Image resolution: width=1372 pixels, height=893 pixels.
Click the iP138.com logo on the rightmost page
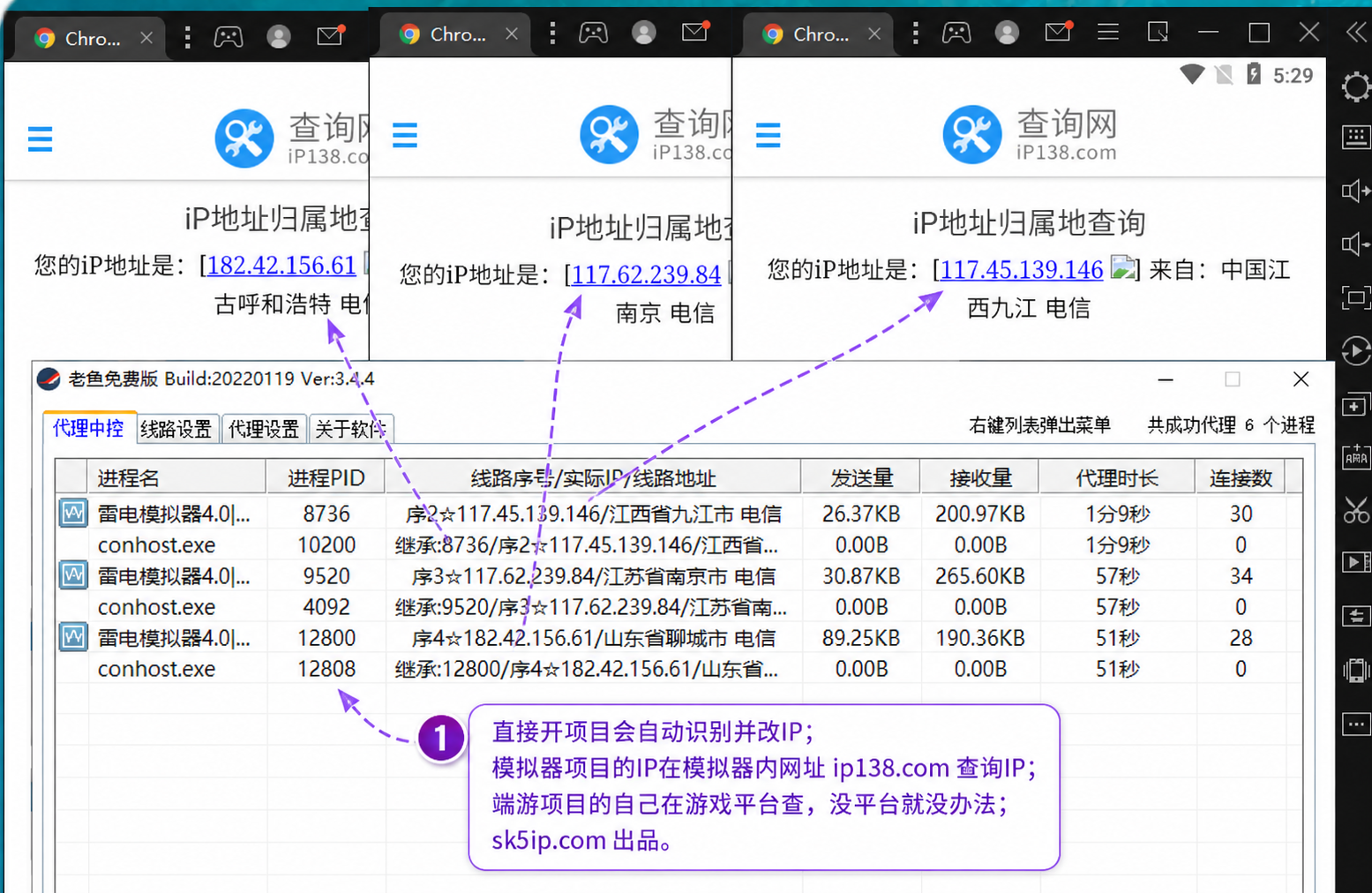pos(1030,135)
